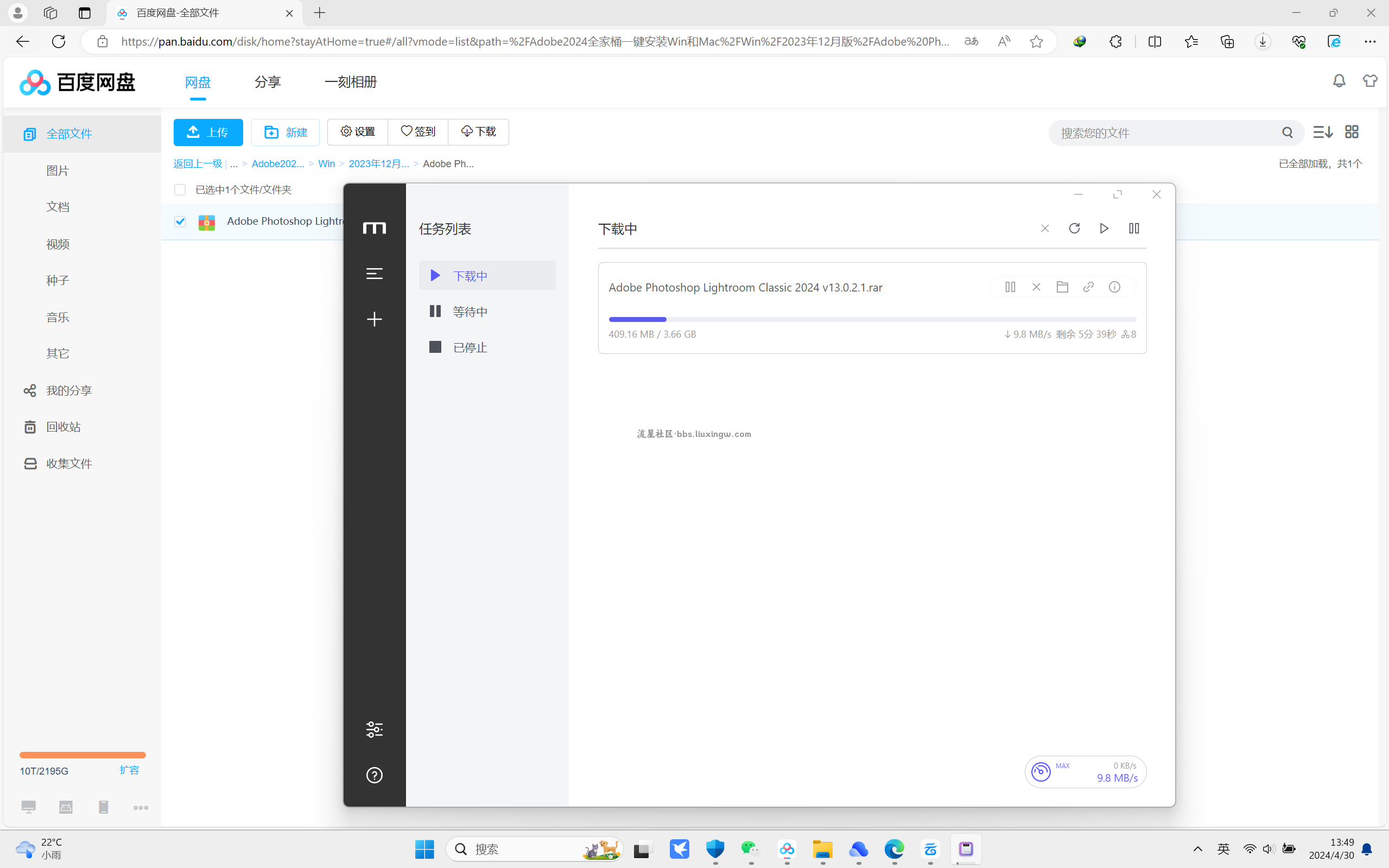The image size is (1389, 868).
Task: Open Windows Start menu
Action: click(424, 848)
